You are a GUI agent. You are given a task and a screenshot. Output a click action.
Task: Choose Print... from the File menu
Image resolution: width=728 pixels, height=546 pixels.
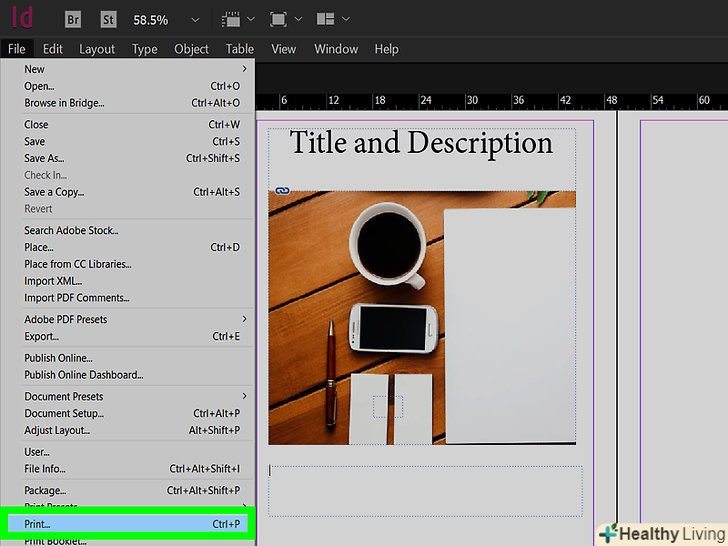pos(38,524)
